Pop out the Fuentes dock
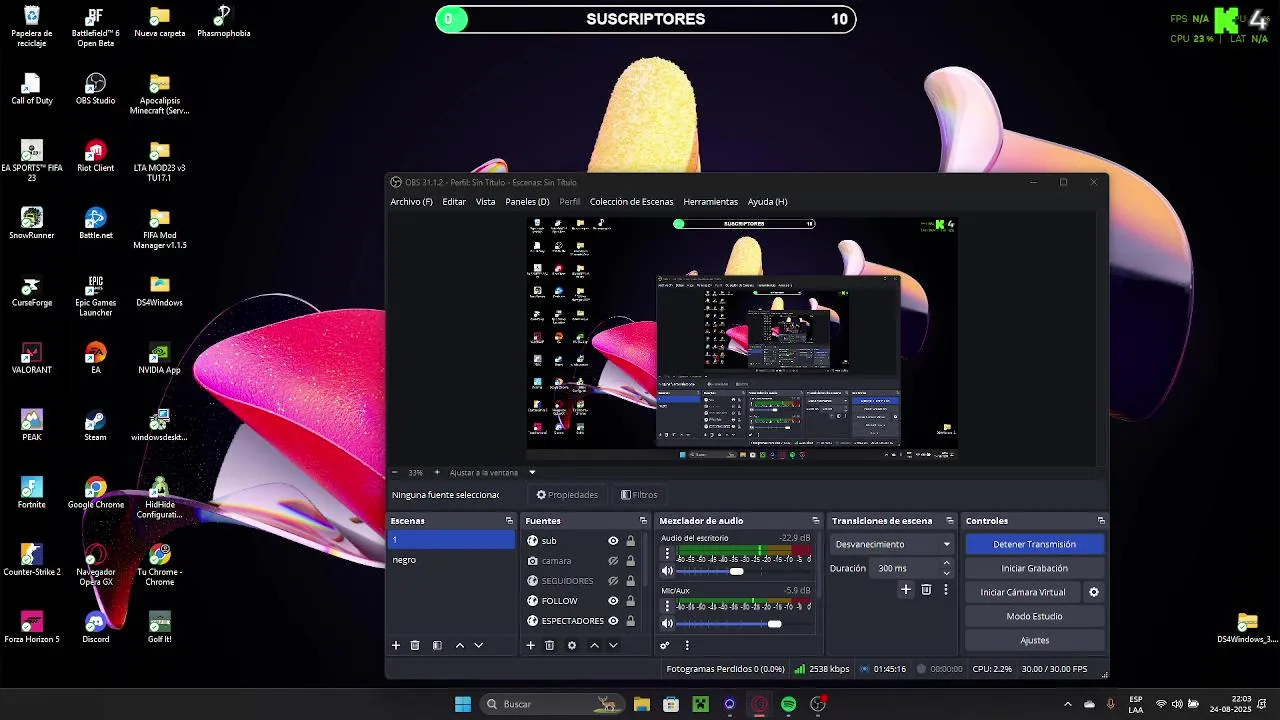The image size is (1280, 720). coord(643,521)
